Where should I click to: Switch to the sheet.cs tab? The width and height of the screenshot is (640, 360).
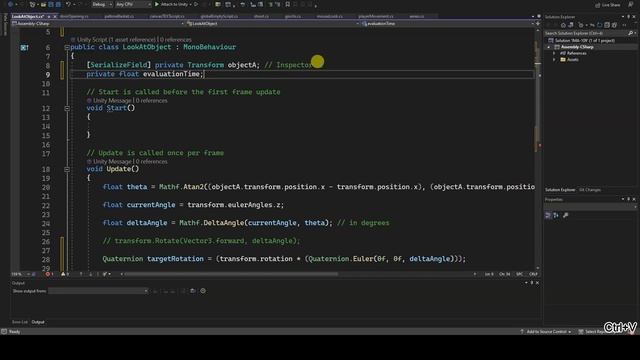point(261,16)
